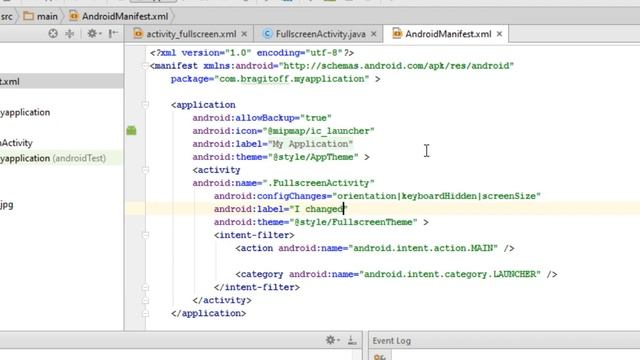The height and width of the screenshot is (360, 640).
Task: Click fold marker beside closing </activity>
Action: pyautogui.click(x=145, y=300)
